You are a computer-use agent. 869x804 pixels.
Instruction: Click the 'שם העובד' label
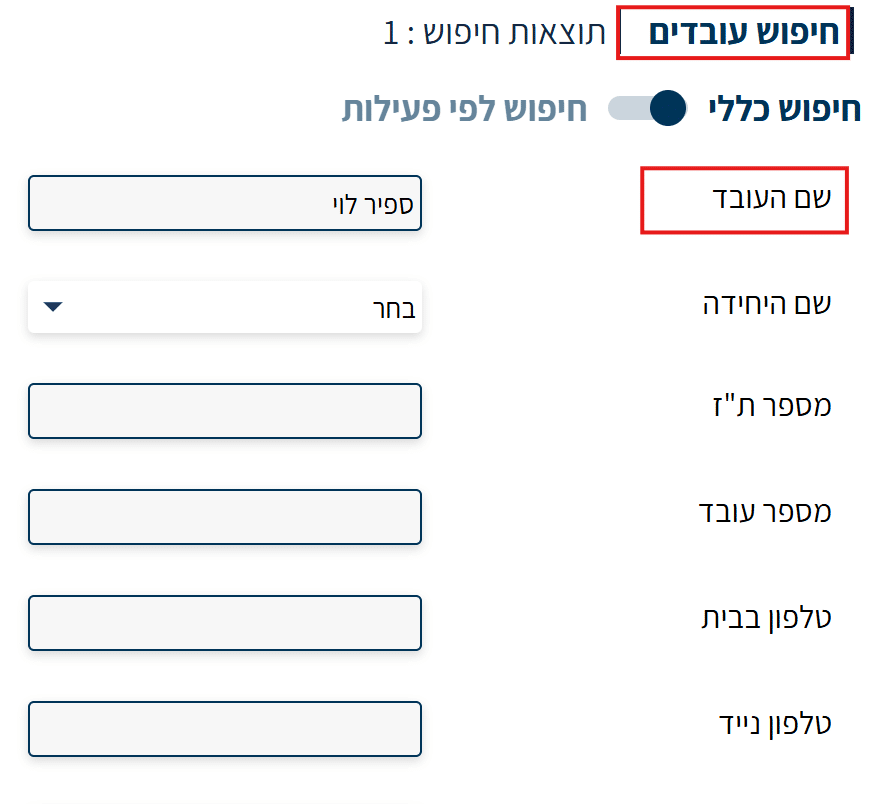click(771, 197)
